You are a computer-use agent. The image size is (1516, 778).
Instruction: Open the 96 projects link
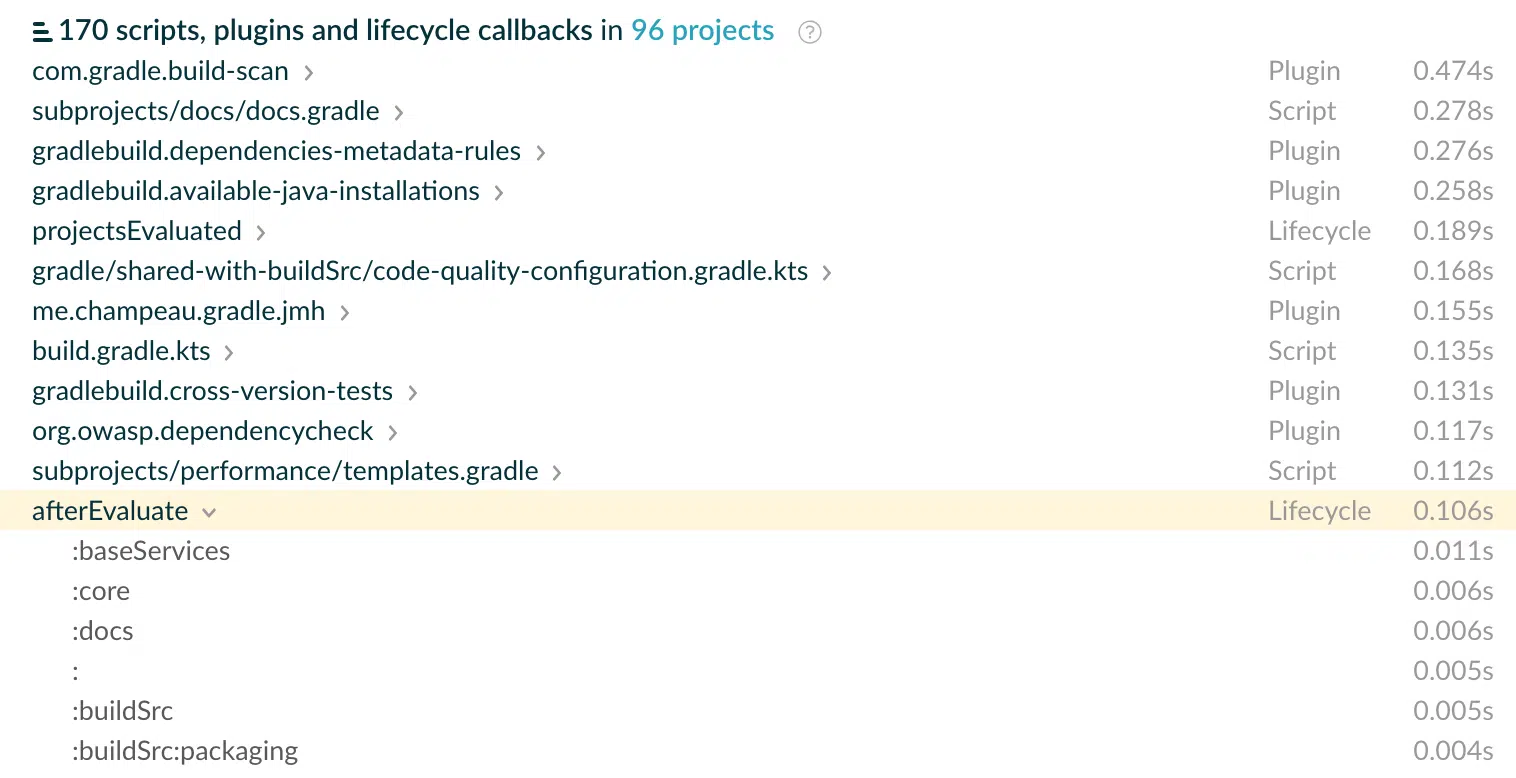click(x=702, y=31)
